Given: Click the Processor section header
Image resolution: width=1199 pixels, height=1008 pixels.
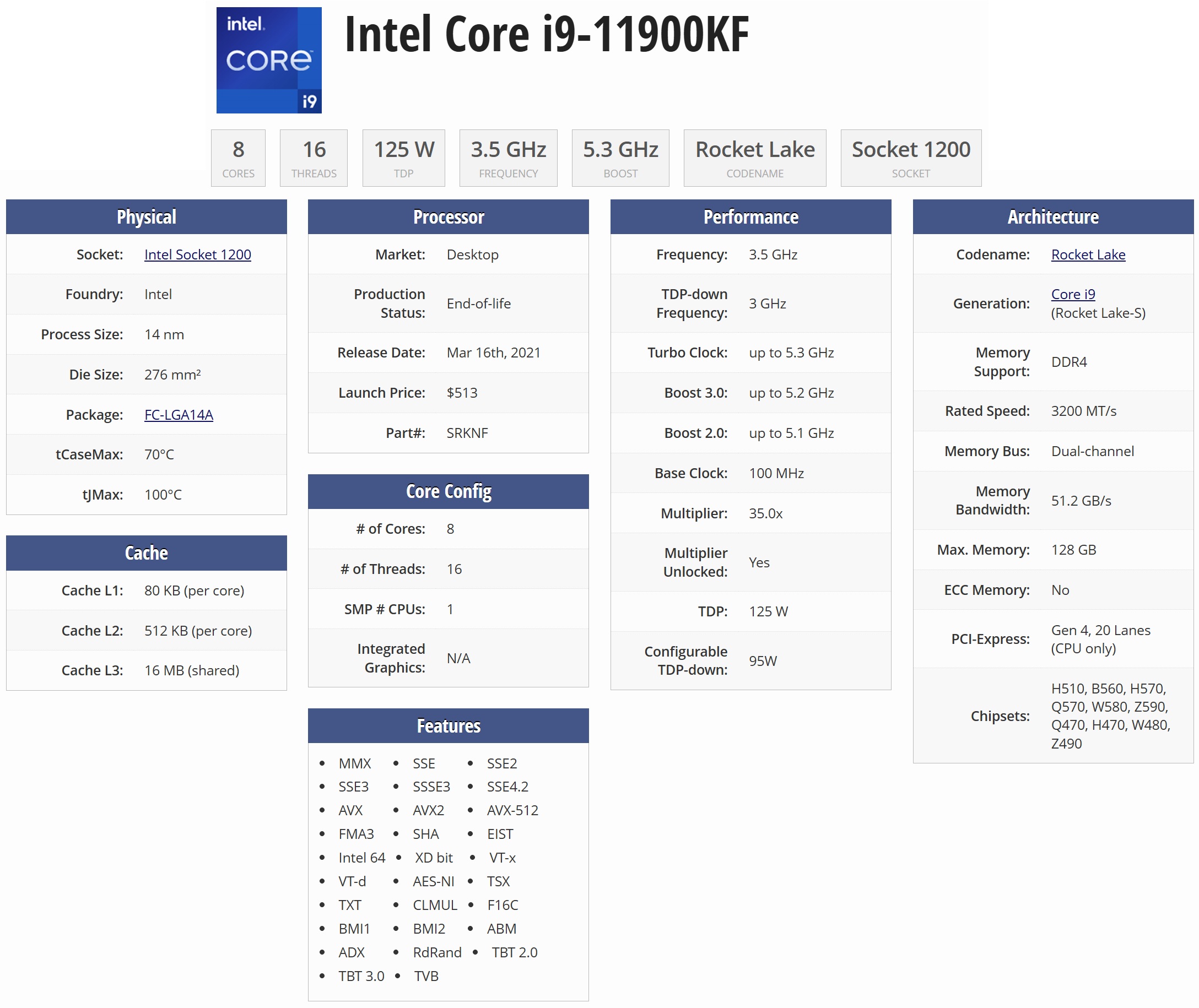Looking at the screenshot, I should coord(448,216).
